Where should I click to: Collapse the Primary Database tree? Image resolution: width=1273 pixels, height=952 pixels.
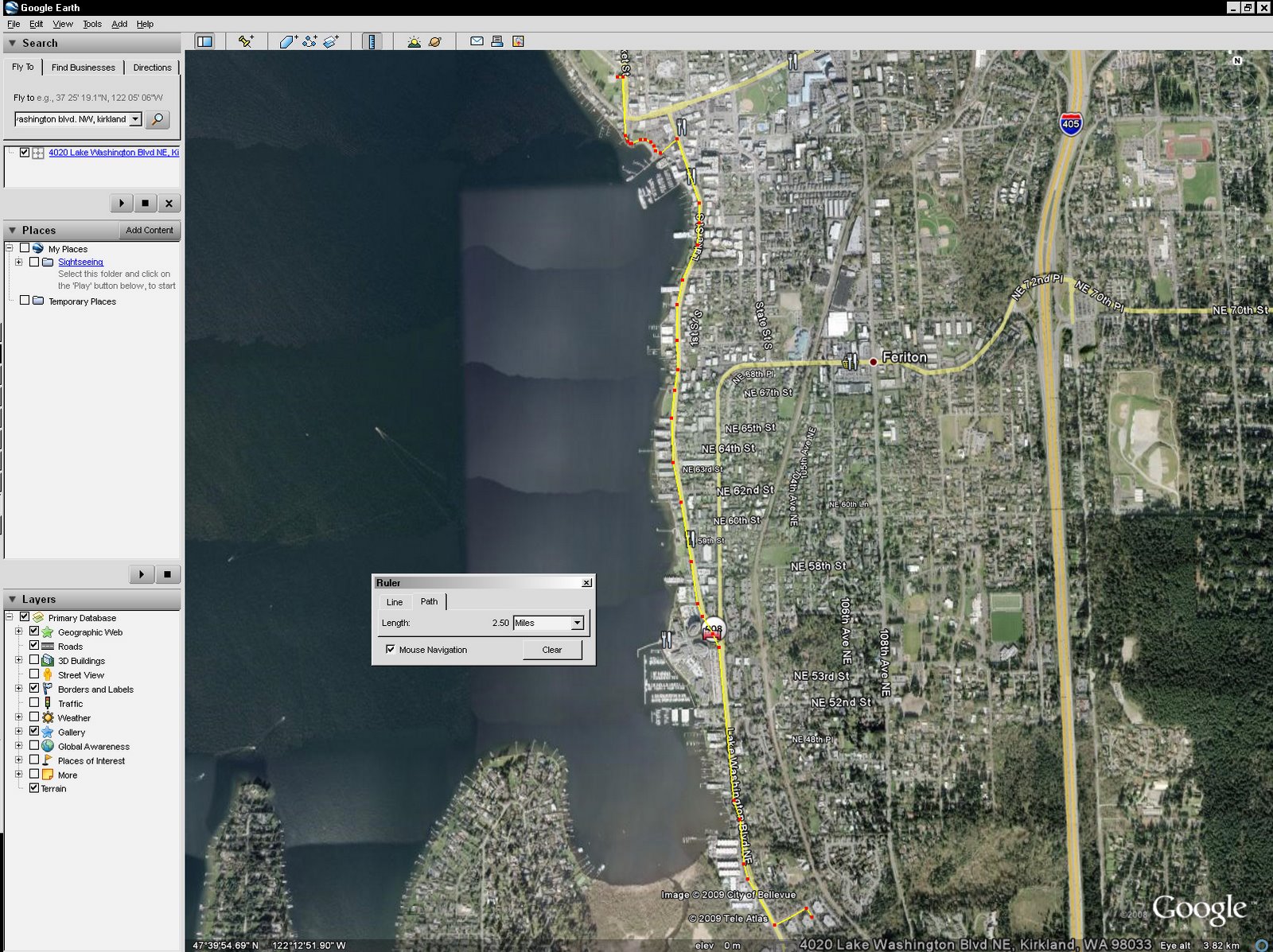pos(10,617)
